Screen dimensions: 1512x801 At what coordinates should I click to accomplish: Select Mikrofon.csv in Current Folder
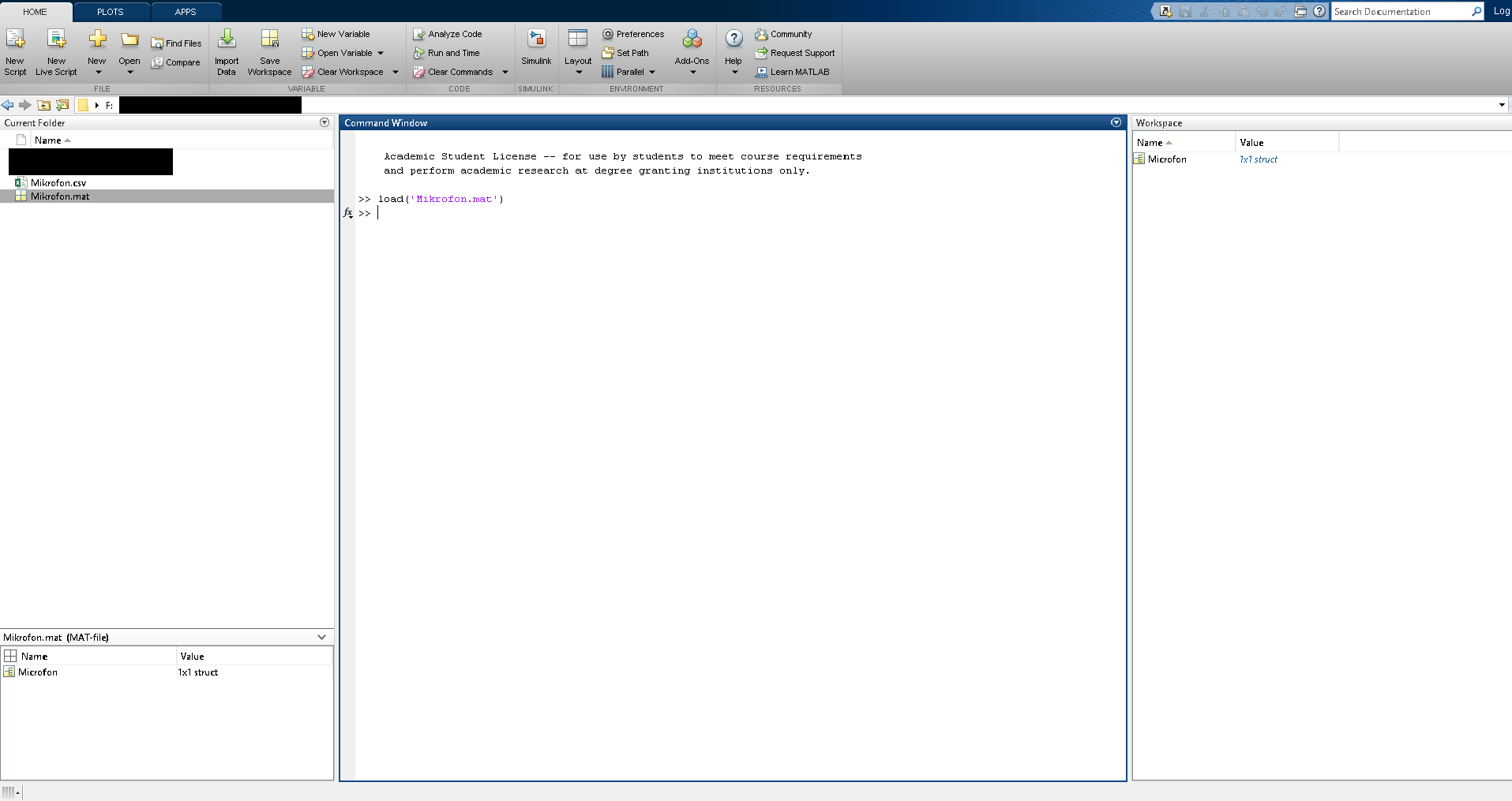coord(58,183)
